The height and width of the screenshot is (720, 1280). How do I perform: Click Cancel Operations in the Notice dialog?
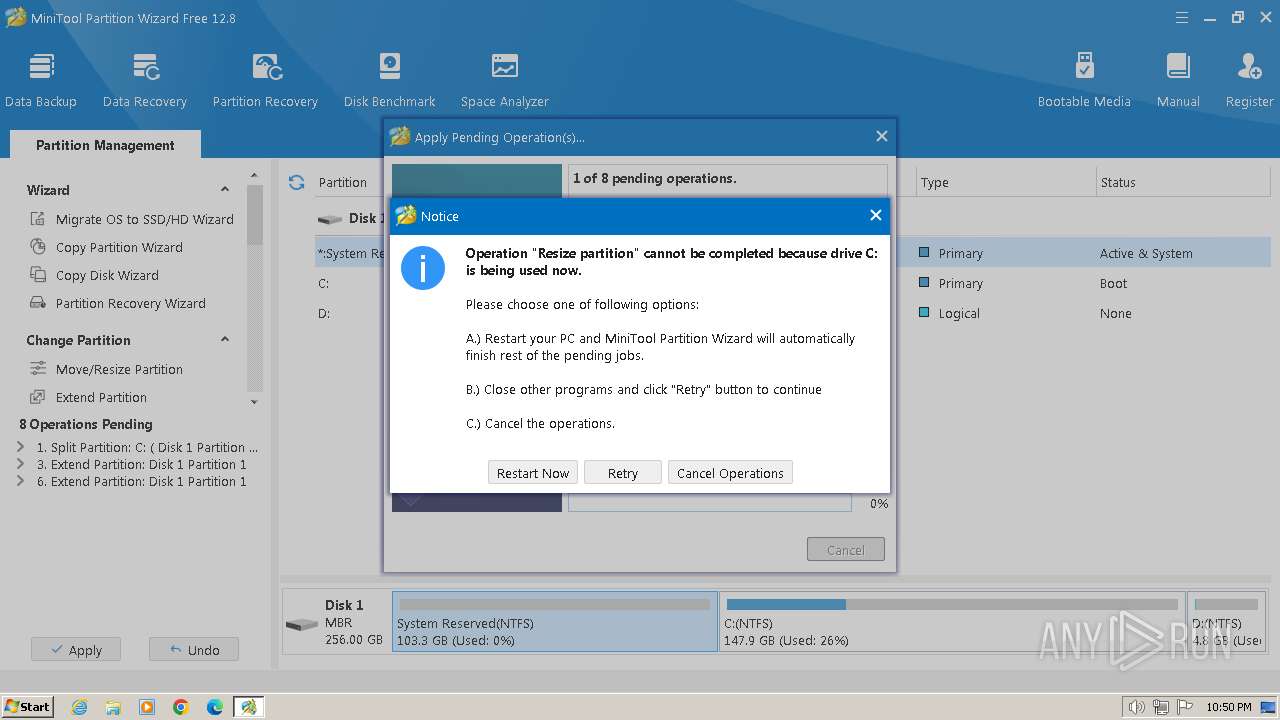pyautogui.click(x=730, y=473)
